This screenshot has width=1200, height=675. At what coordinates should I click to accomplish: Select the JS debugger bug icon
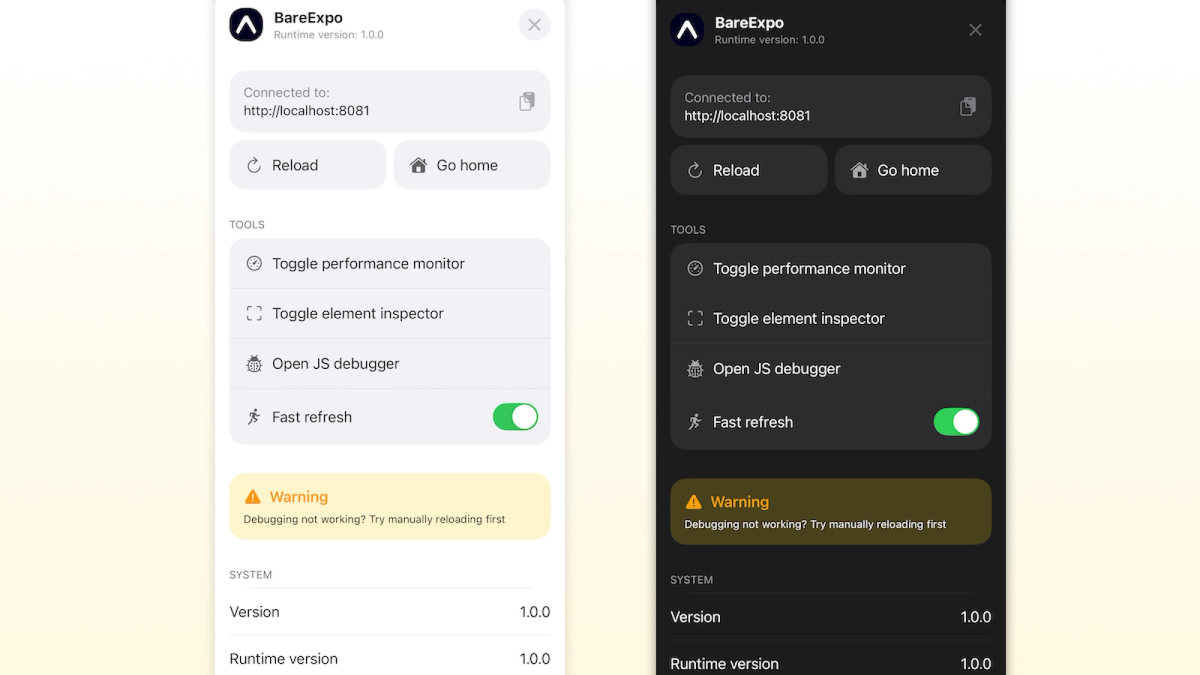click(x=253, y=363)
